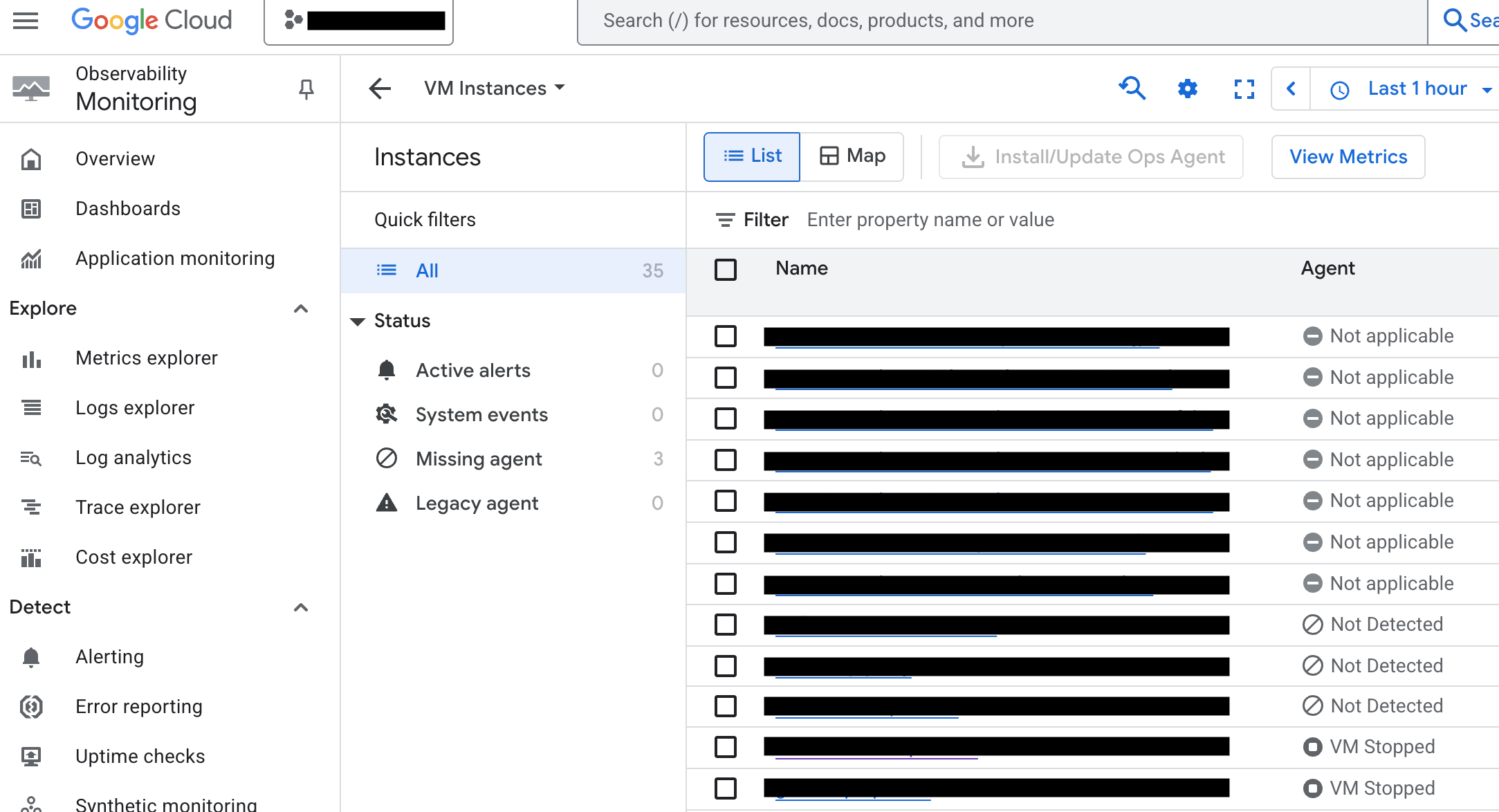Pin the Monitoring navigation panel

(x=306, y=89)
